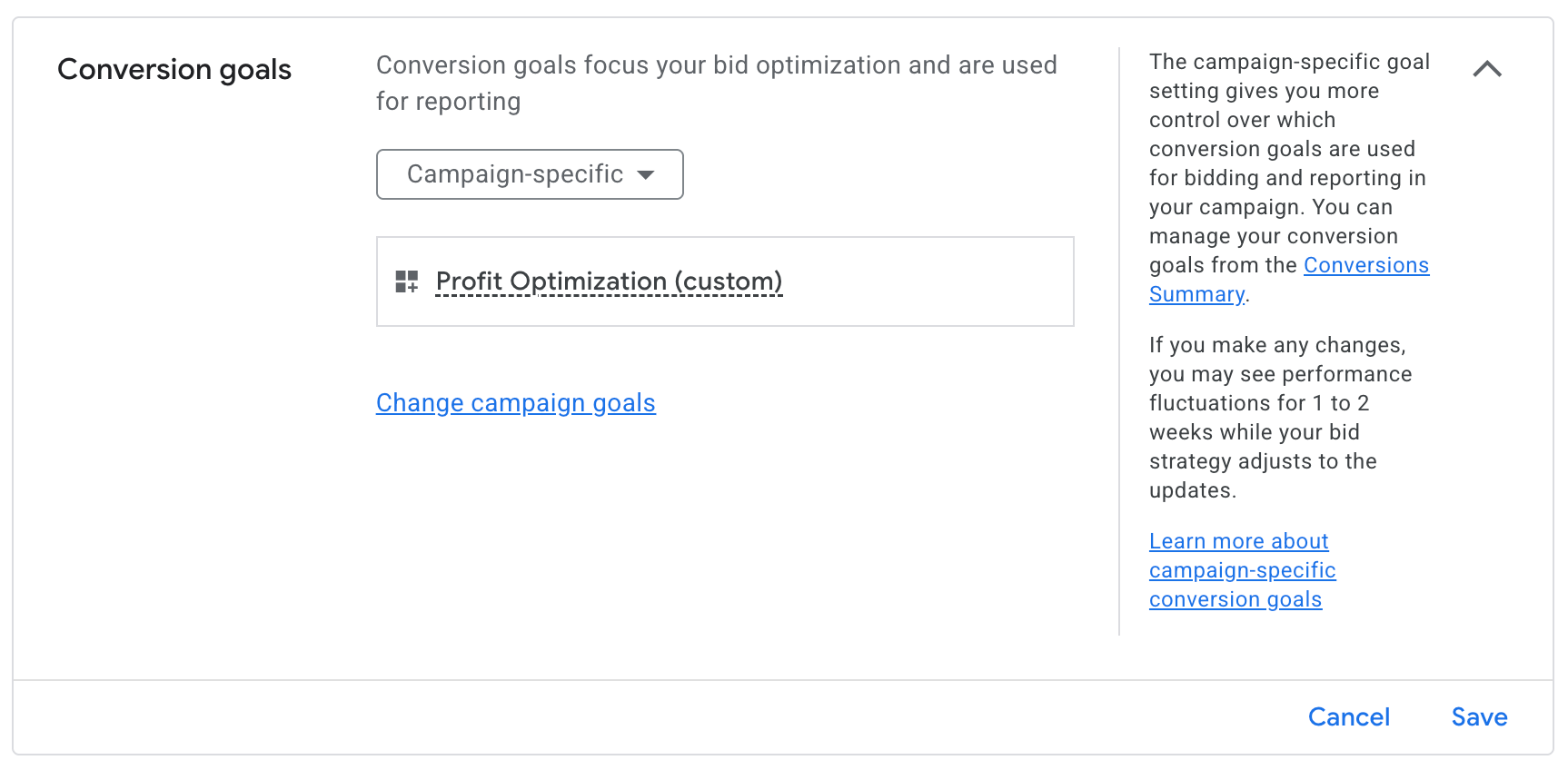Click the Conversion goals section heading
The height and width of the screenshot is (770, 1568).
(174, 70)
